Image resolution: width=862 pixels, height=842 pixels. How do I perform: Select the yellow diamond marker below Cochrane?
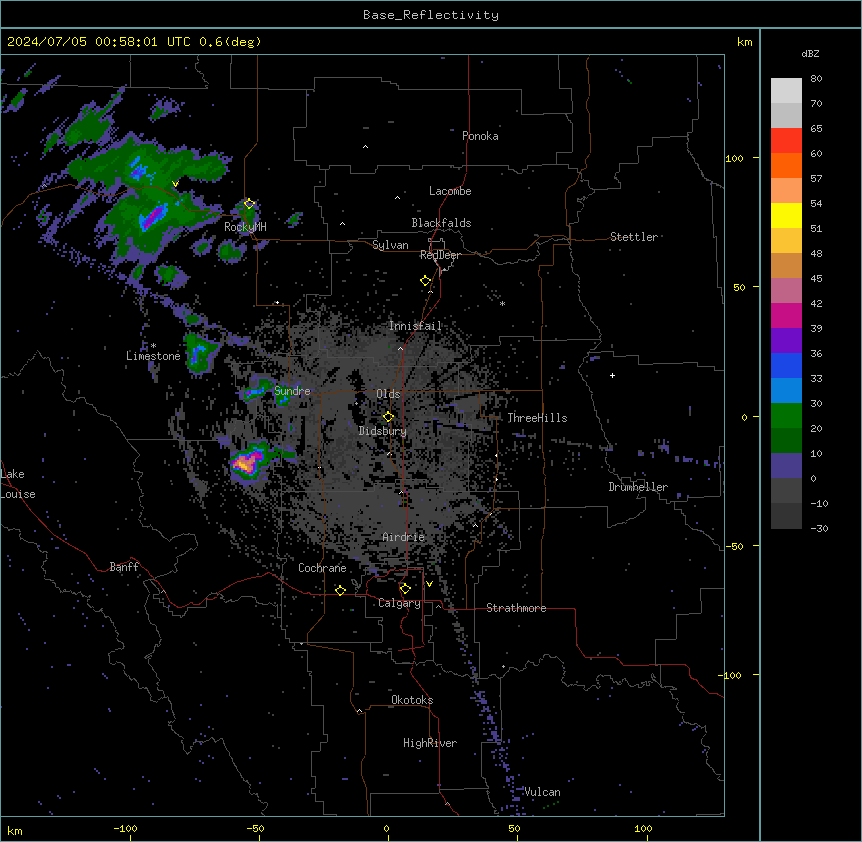coord(340,590)
